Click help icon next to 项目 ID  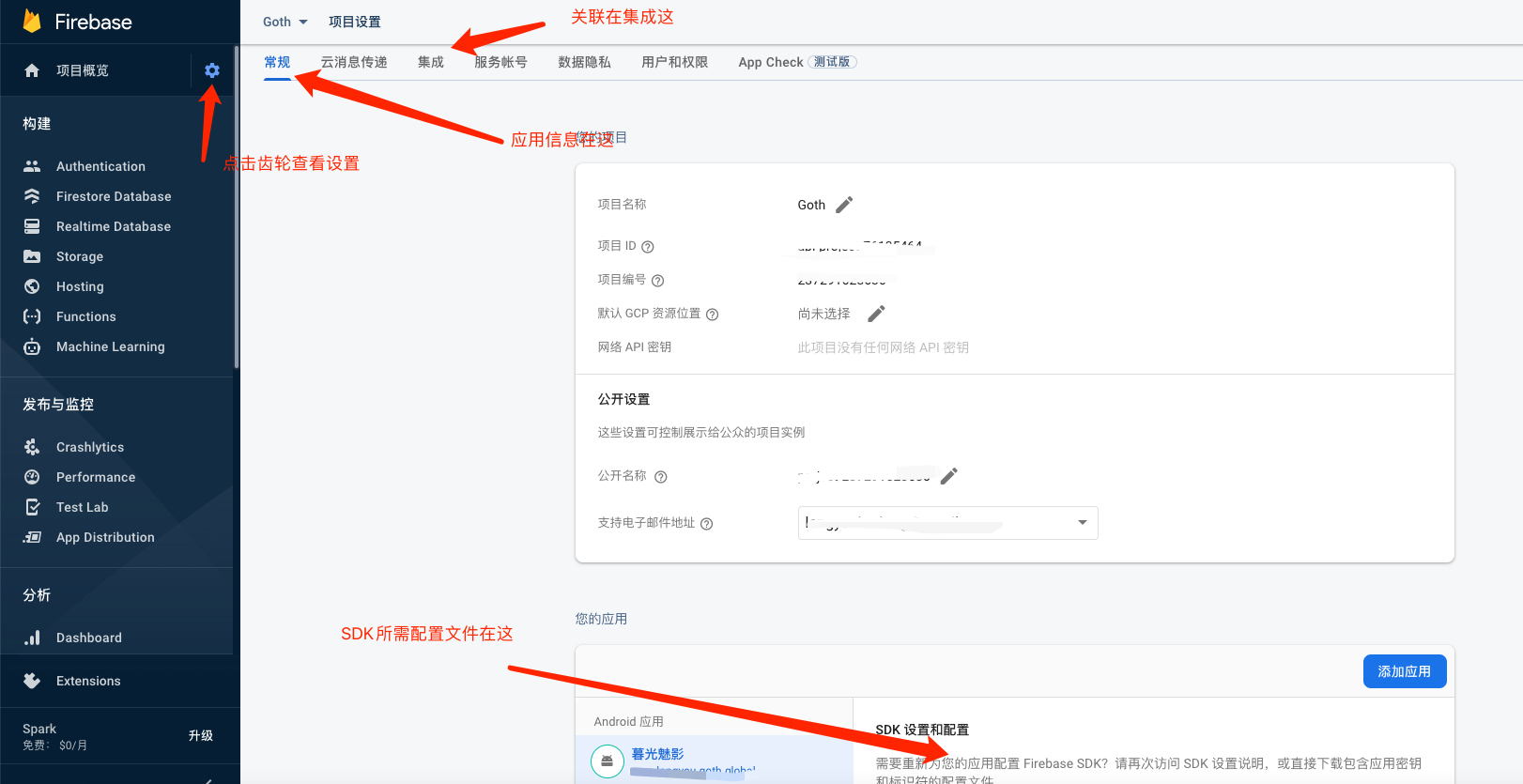pos(648,247)
